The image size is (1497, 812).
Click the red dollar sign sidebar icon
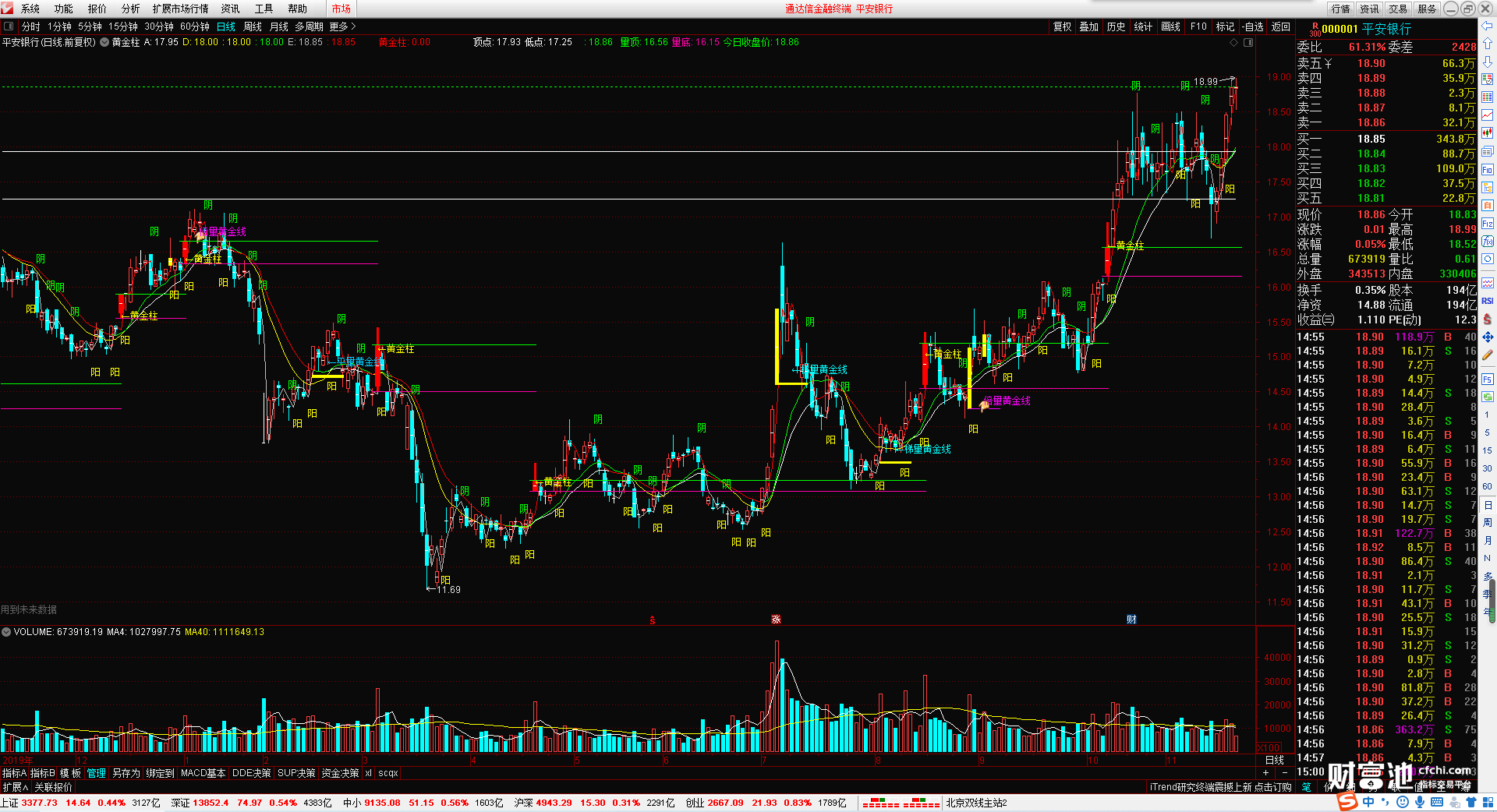coord(1487,320)
